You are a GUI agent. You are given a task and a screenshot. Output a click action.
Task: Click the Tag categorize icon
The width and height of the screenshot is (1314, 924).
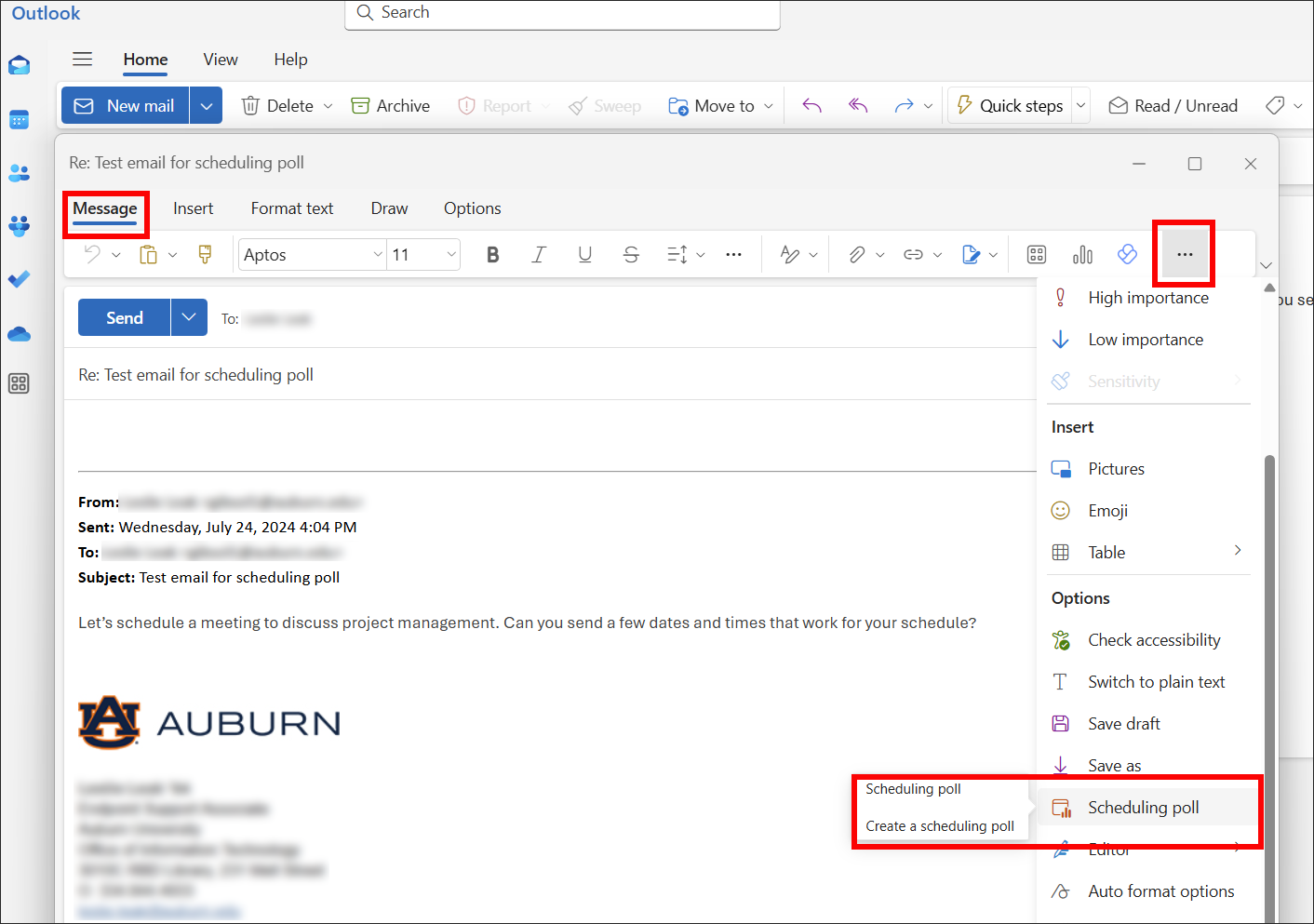tap(1275, 106)
